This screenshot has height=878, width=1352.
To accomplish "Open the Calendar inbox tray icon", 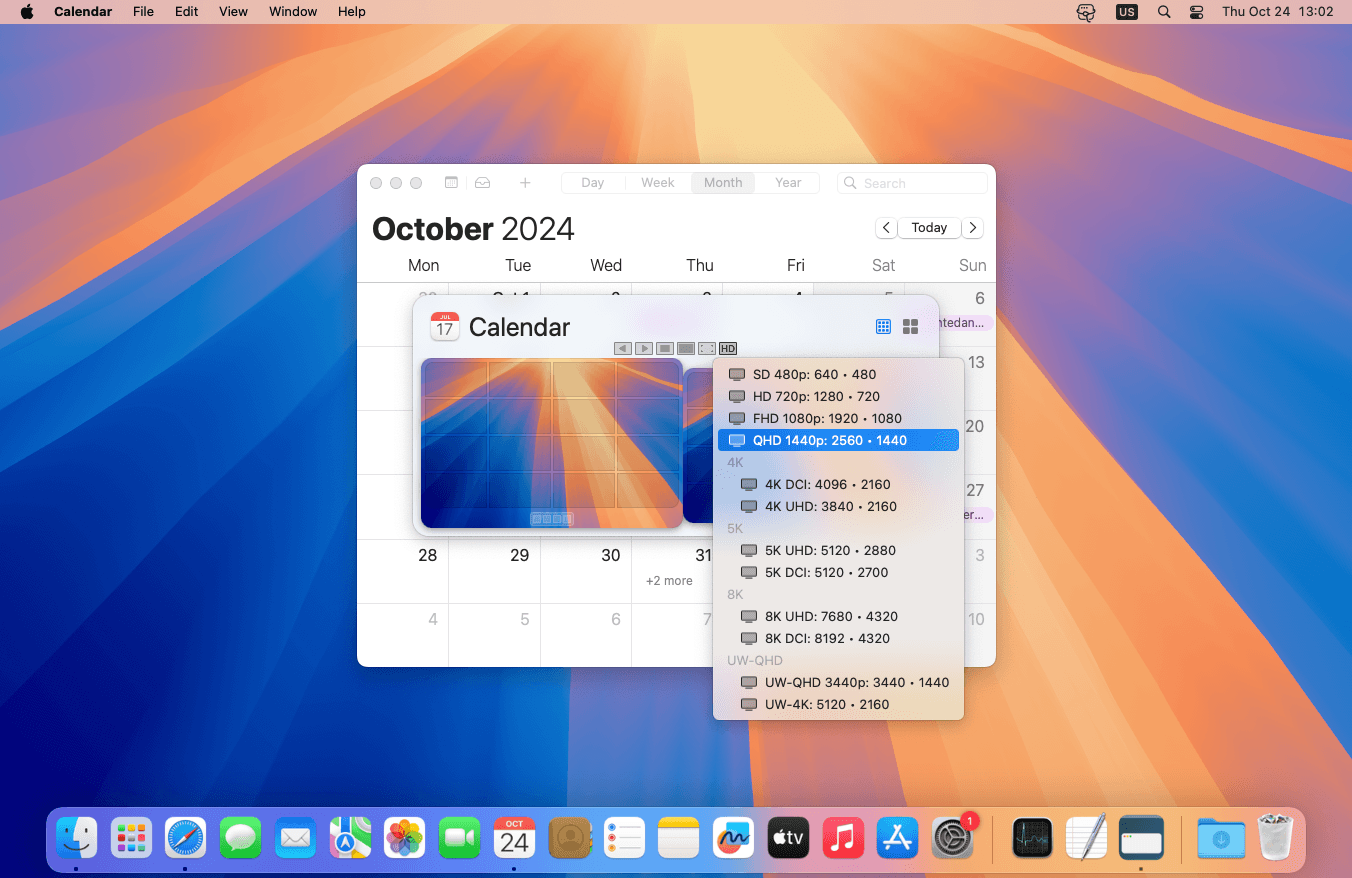I will coord(483,183).
